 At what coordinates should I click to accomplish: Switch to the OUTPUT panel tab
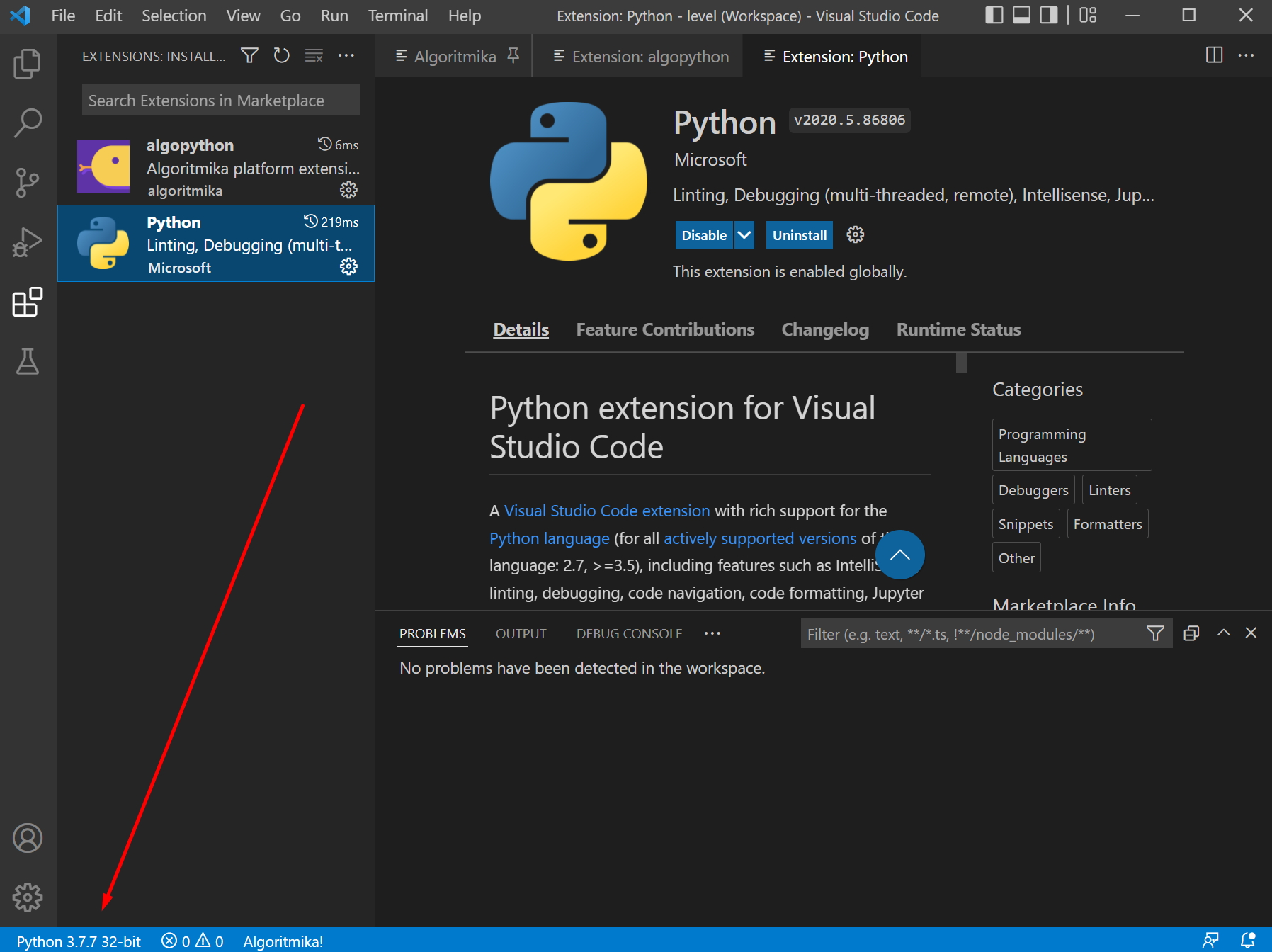click(x=521, y=633)
